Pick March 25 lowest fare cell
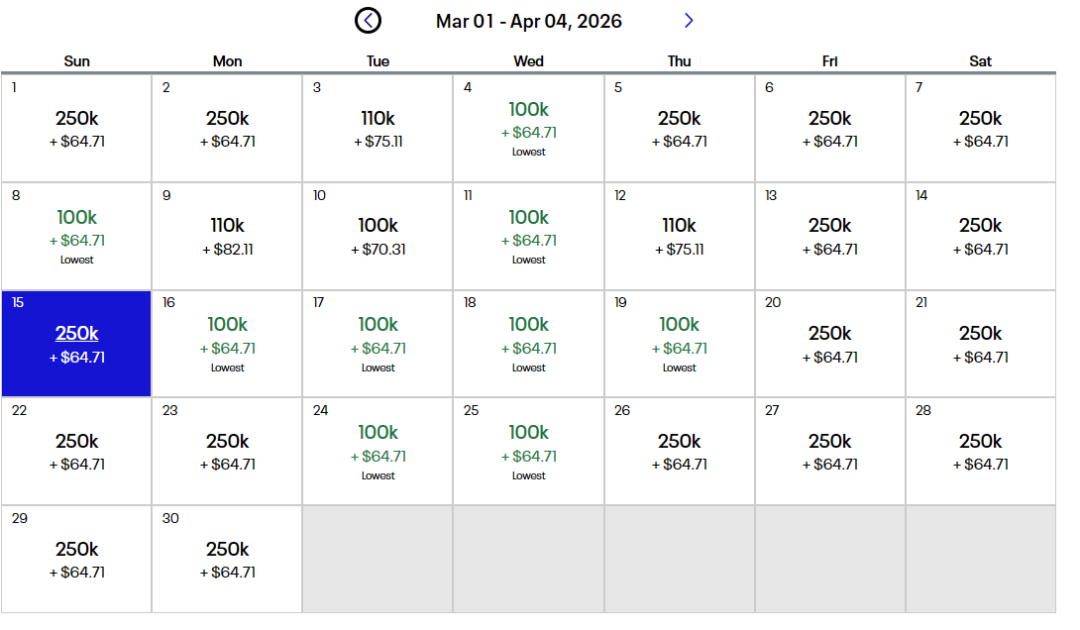This screenshot has height=630, width=1080. [x=529, y=451]
